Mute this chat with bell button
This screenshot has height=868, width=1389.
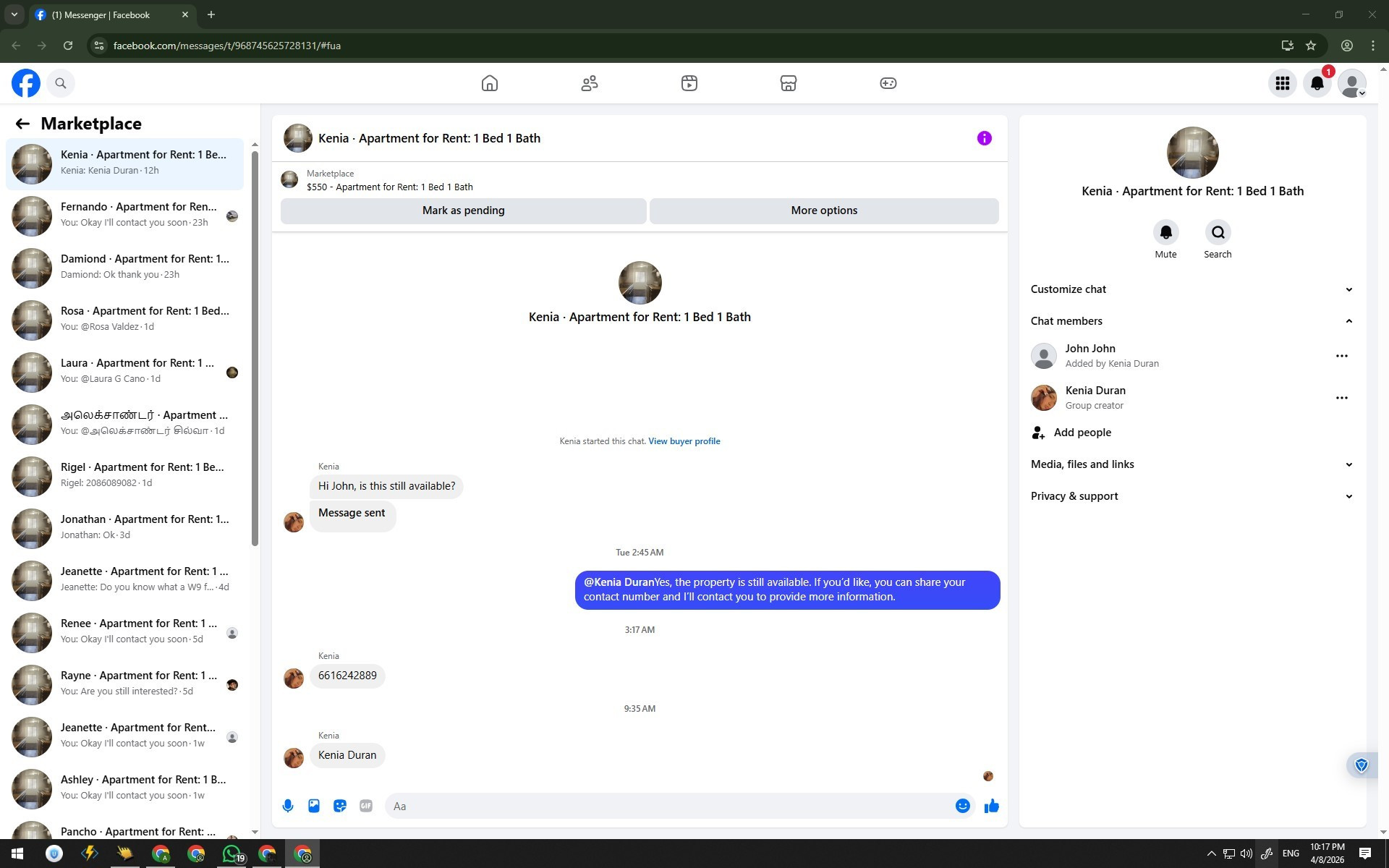tap(1165, 233)
